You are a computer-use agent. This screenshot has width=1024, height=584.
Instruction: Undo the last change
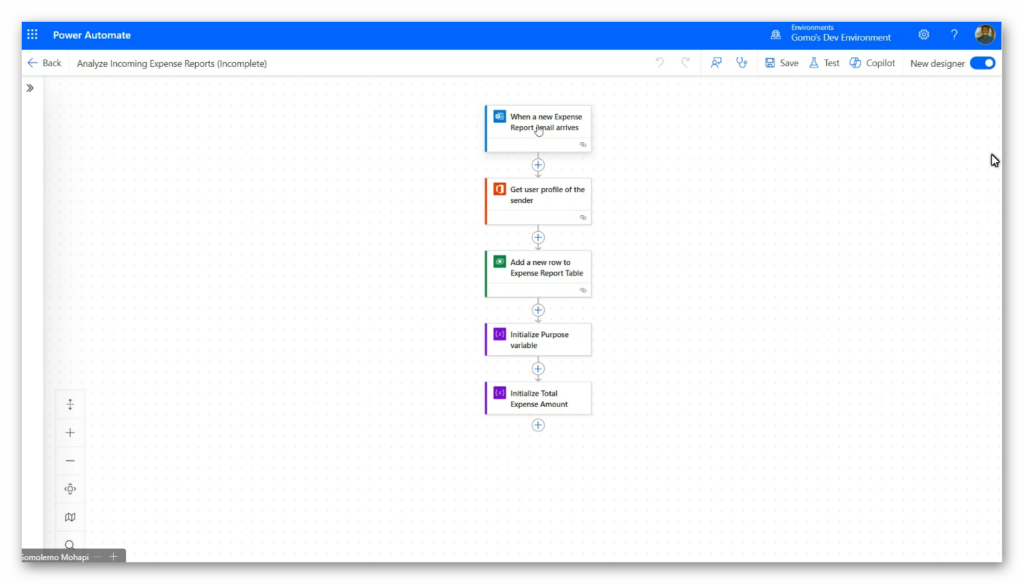[x=660, y=63]
